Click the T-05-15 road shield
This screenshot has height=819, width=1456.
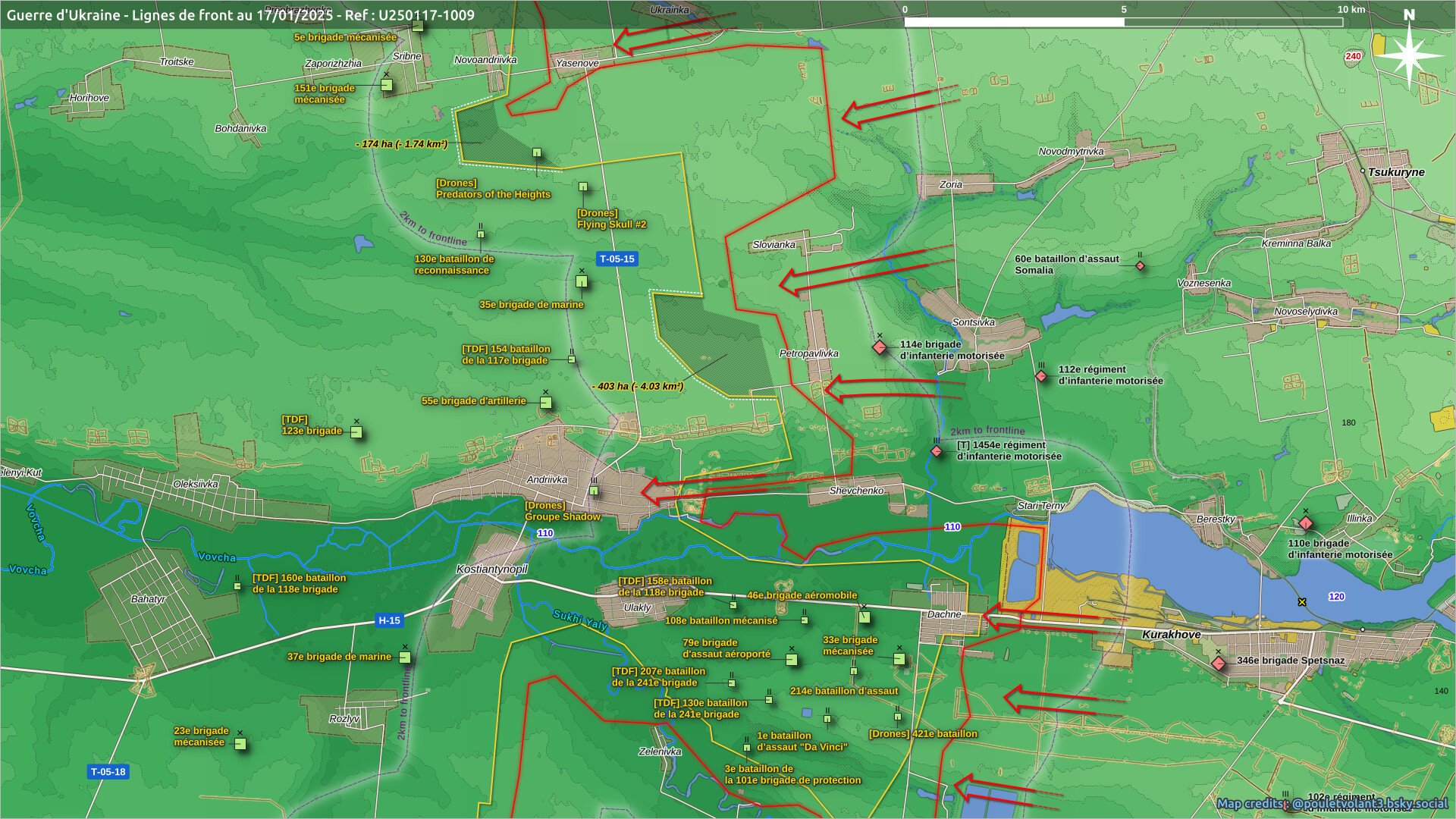(x=617, y=259)
